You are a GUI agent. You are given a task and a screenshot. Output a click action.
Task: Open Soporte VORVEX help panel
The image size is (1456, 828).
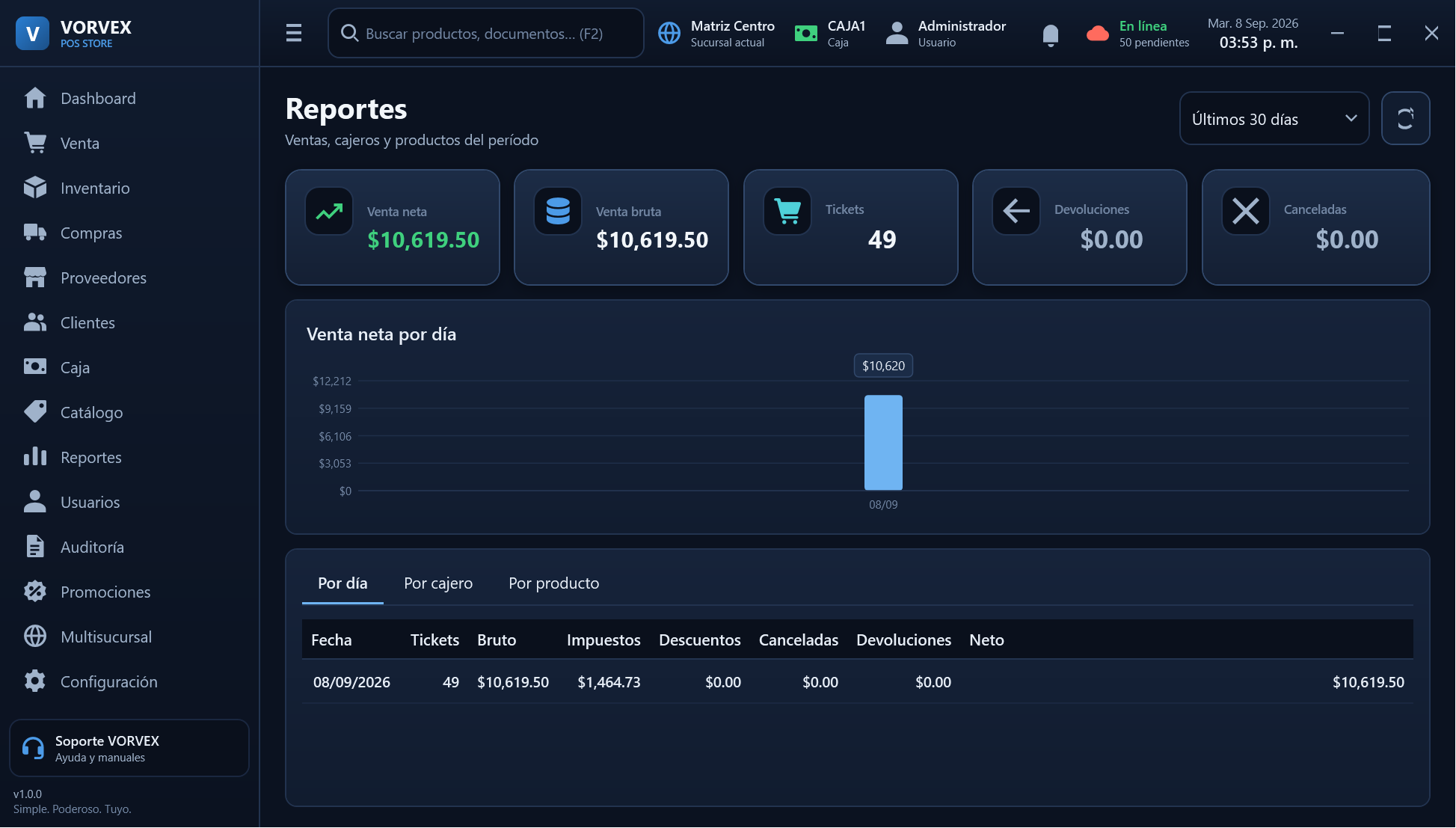[x=129, y=748]
